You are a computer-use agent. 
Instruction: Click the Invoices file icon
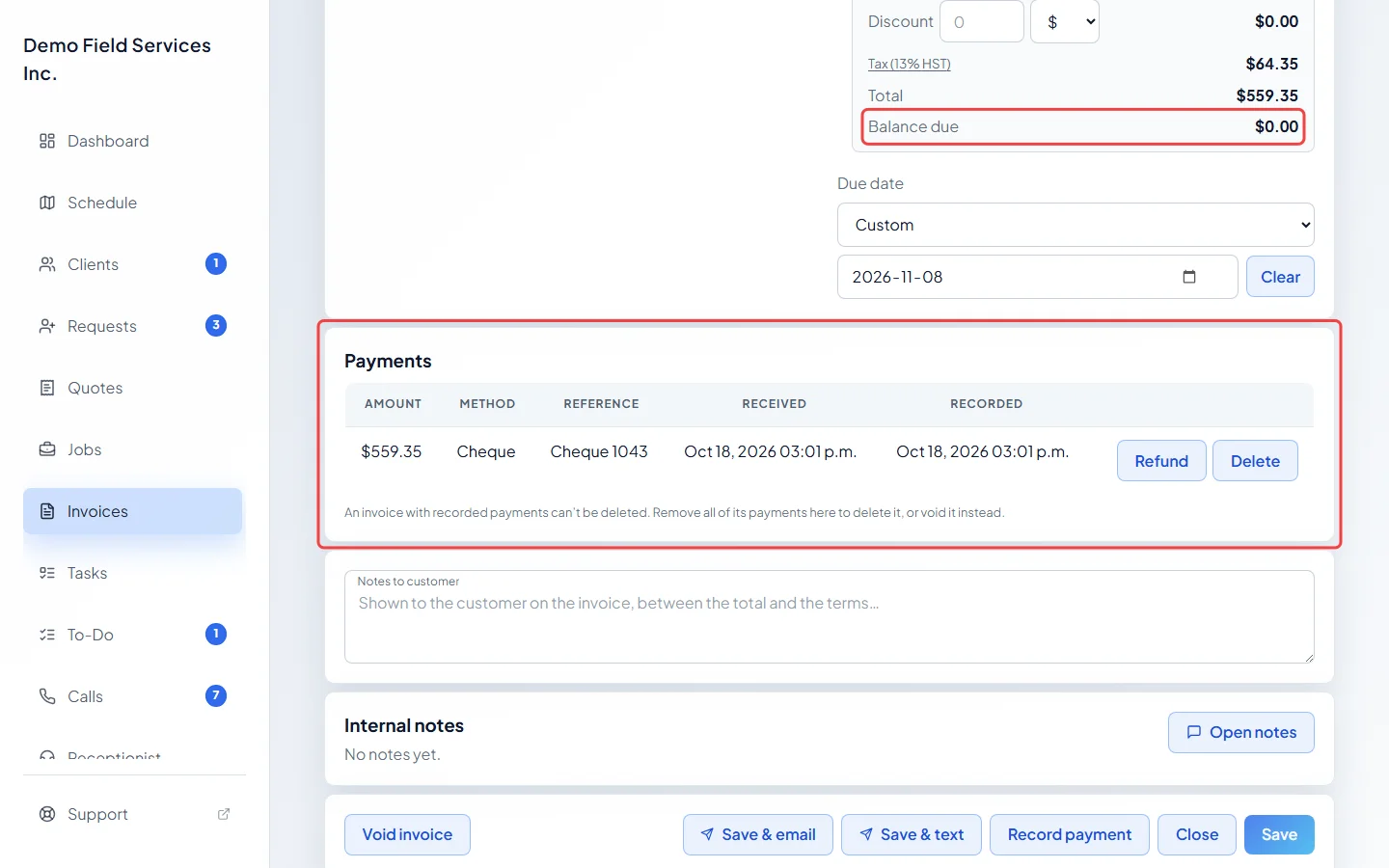(47, 511)
